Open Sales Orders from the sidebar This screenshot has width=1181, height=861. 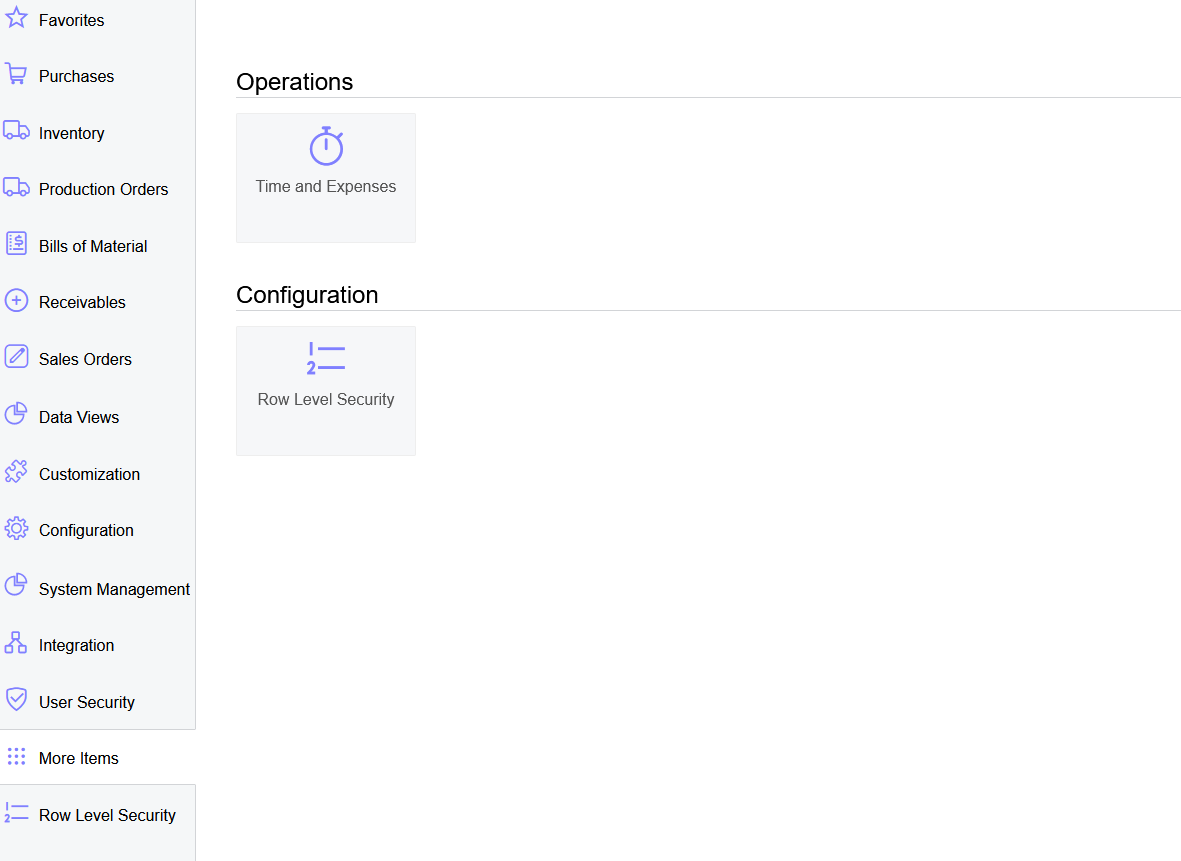(85, 359)
